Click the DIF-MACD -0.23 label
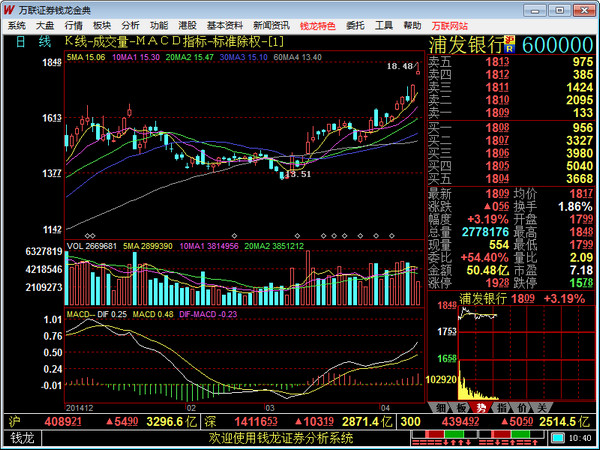The width and height of the screenshot is (600, 450). click(208, 314)
